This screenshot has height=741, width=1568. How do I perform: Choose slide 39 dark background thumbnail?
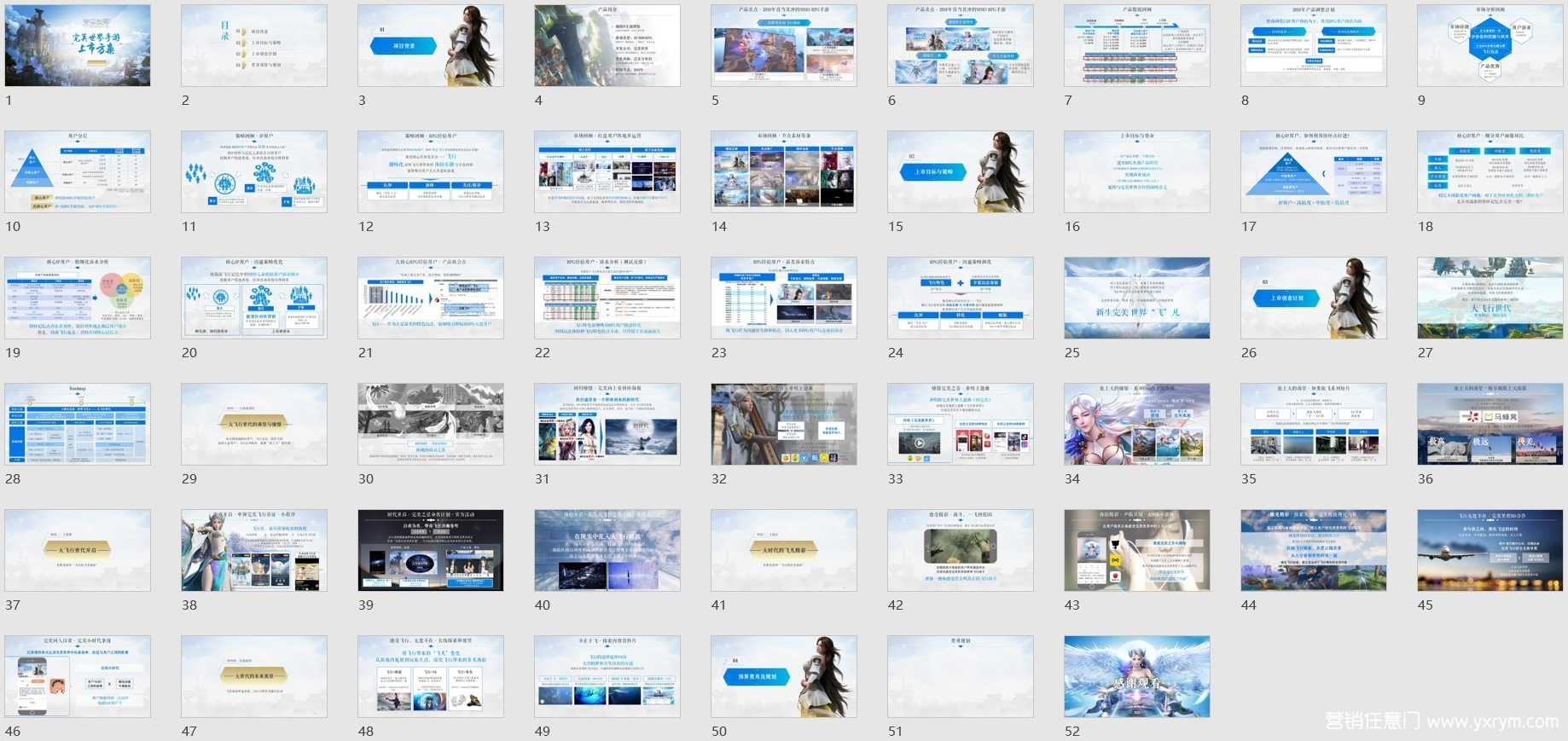pos(431,550)
